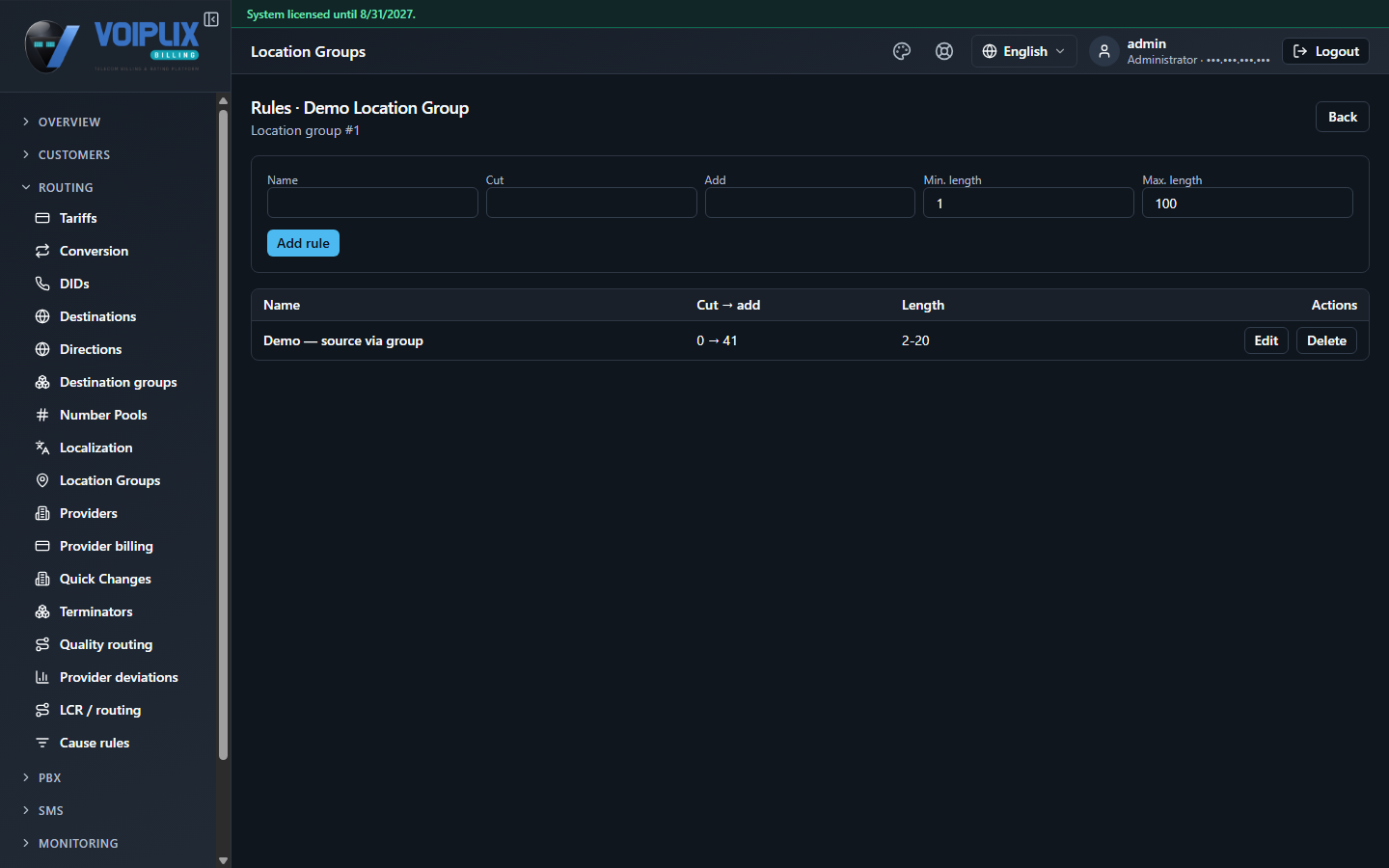Viewport: 1389px width, 868px height.
Task: Click the Back button
Action: 1343,117
